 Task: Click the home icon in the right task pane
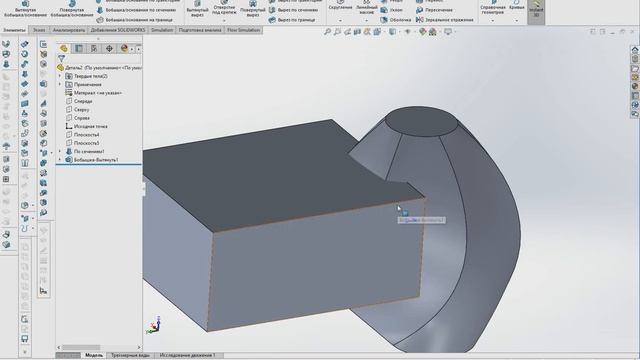pos(635,50)
